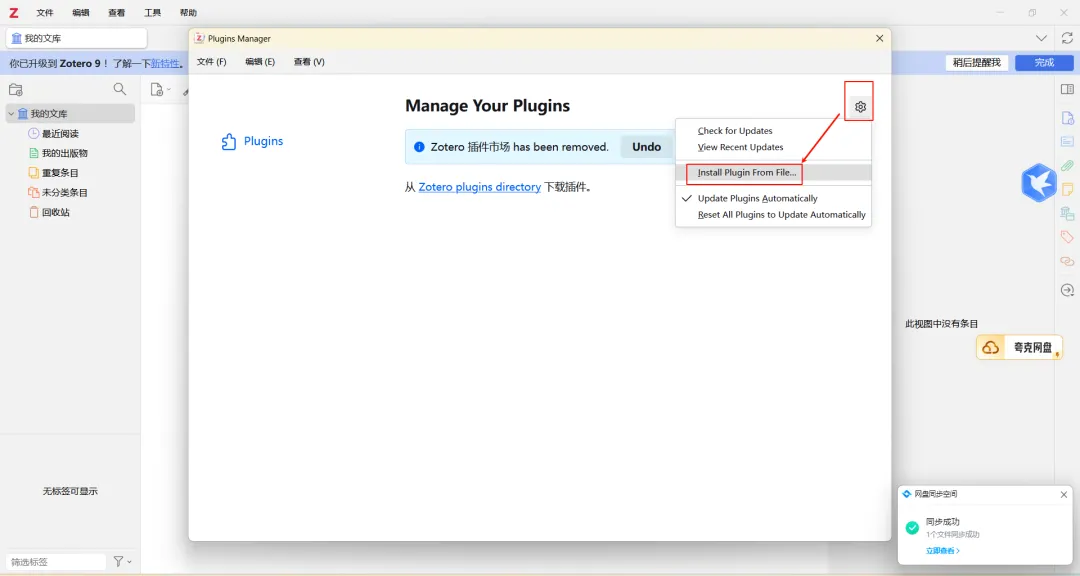Image resolution: width=1080 pixels, height=576 pixels.
Task: Open the Info section icon in side nav
Action: 1067,118
